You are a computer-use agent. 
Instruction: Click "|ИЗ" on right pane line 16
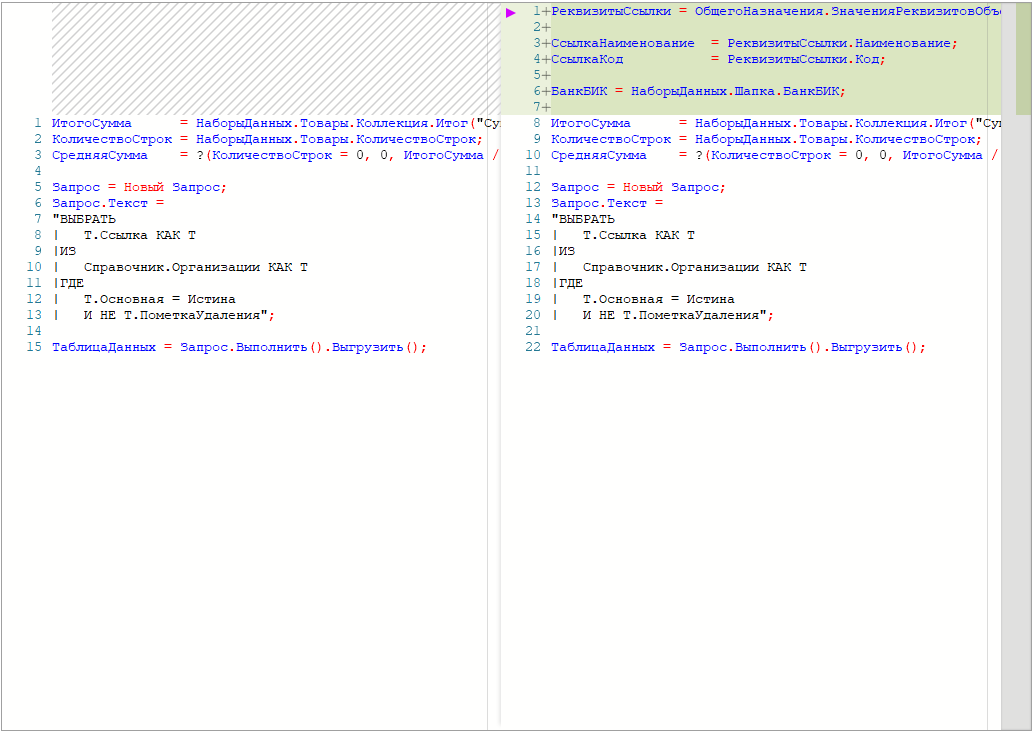(563, 251)
